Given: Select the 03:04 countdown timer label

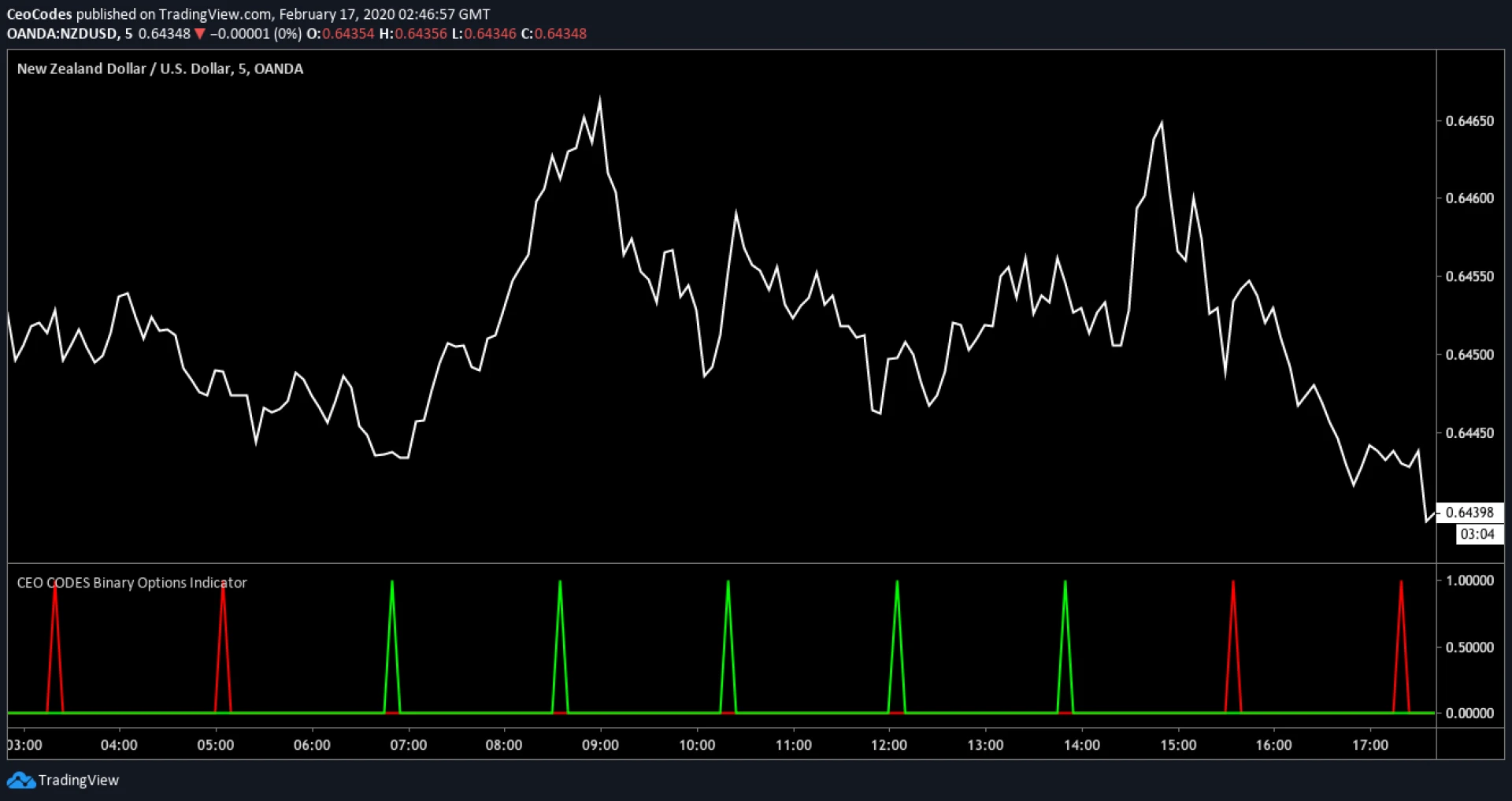Looking at the screenshot, I should (1478, 533).
